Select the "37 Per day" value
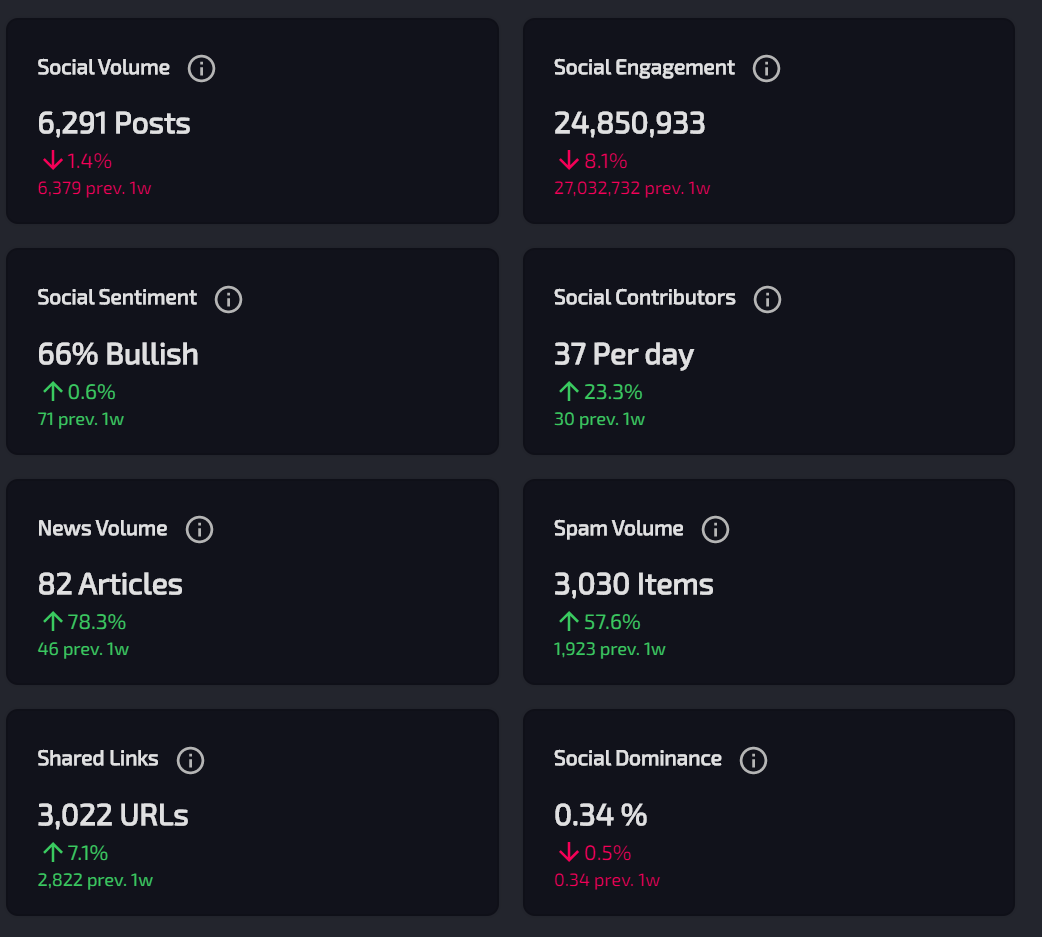 point(624,355)
